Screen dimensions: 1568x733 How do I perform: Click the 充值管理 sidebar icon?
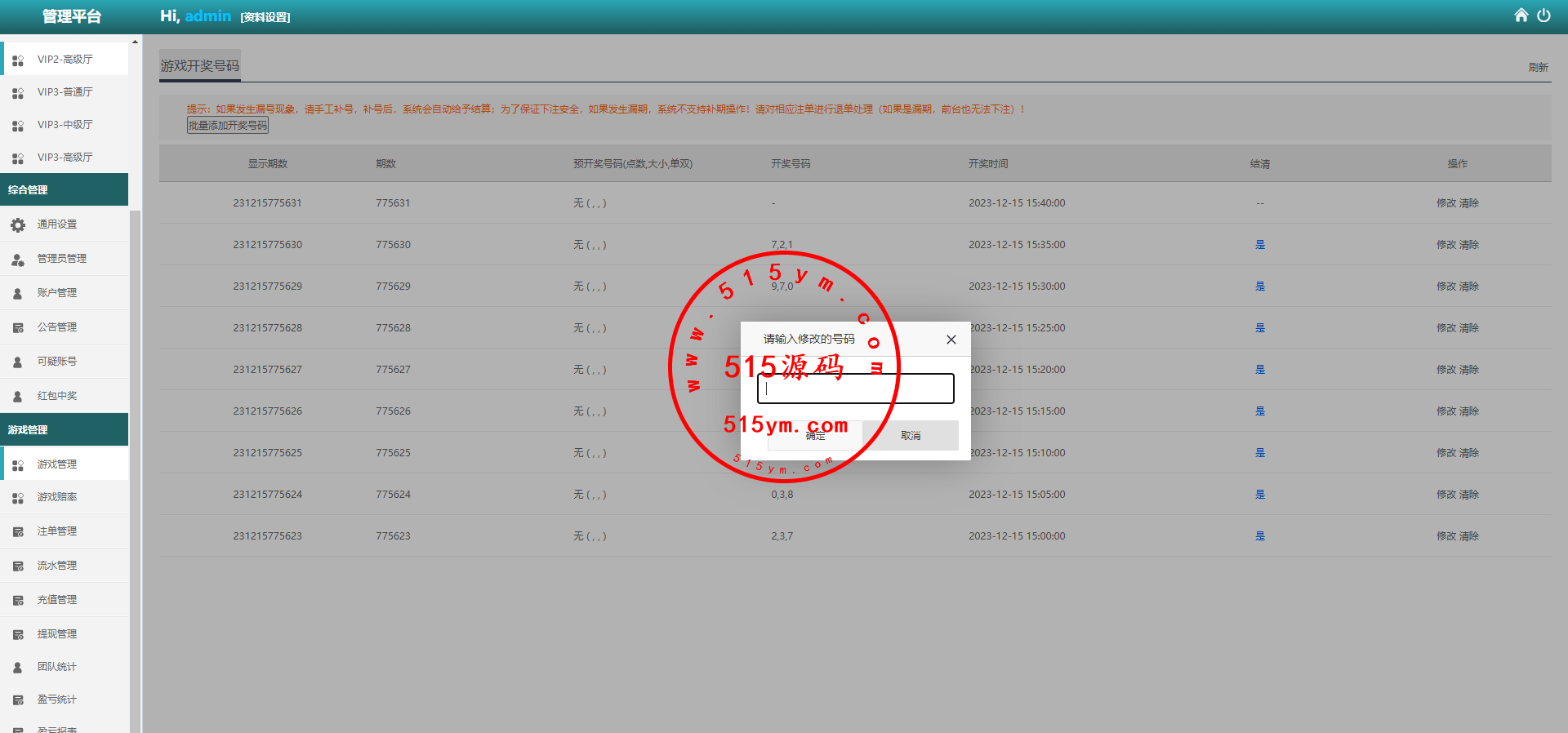(18, 601)
